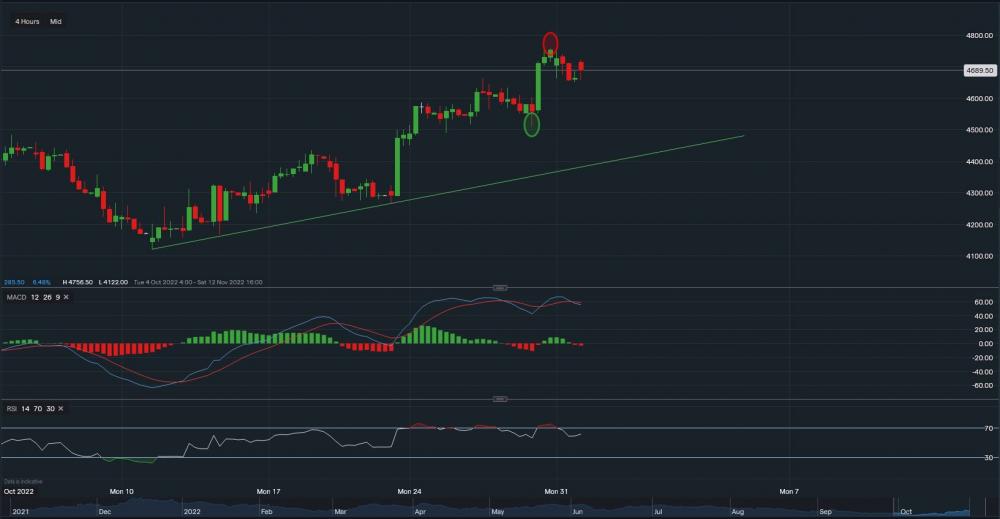Jump to Dec in the navigator timeline
This screenshot has height=519, width=1000.
[105, 512]
